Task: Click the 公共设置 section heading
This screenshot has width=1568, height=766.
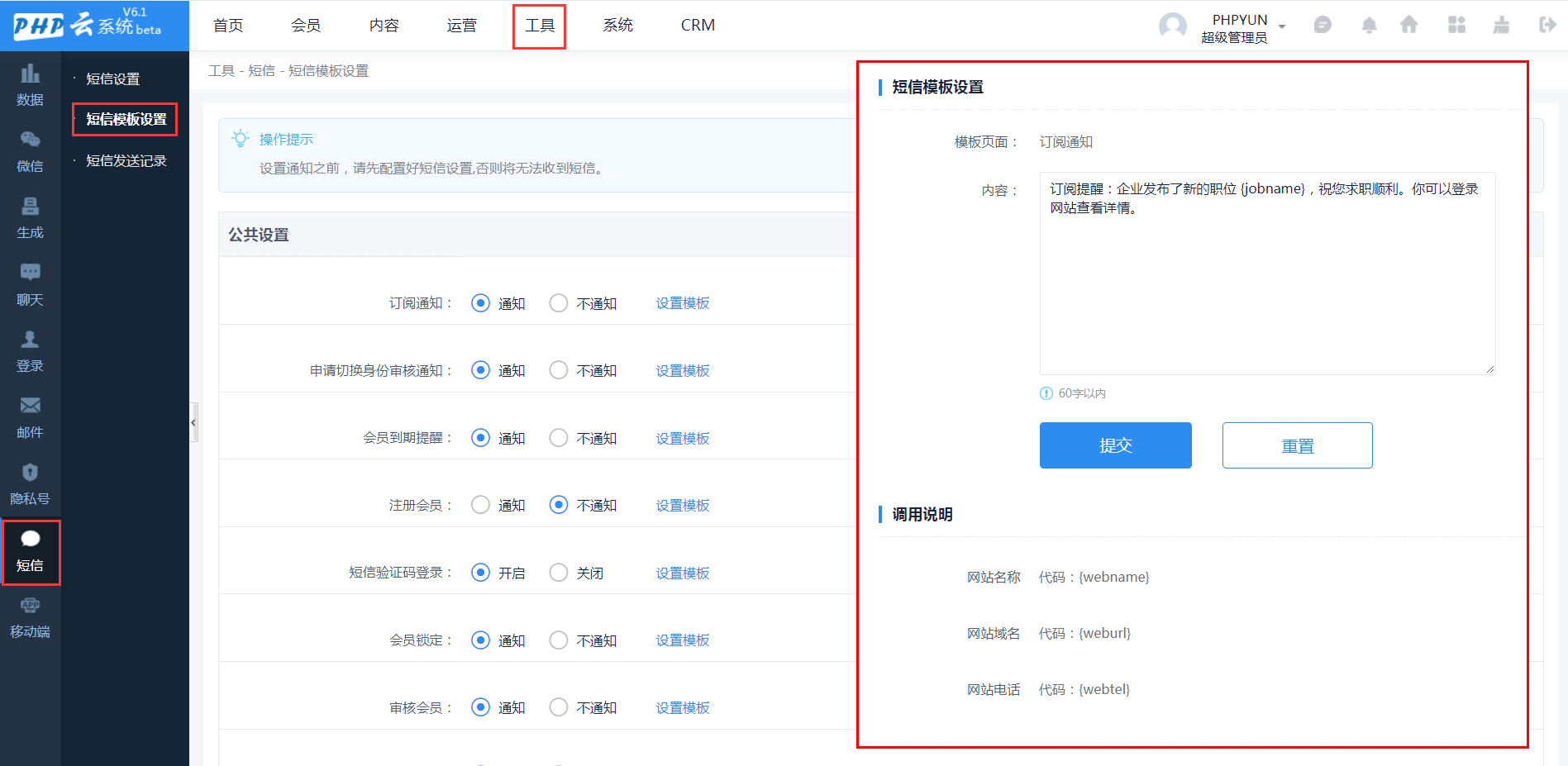Action: tap(259, 236)
